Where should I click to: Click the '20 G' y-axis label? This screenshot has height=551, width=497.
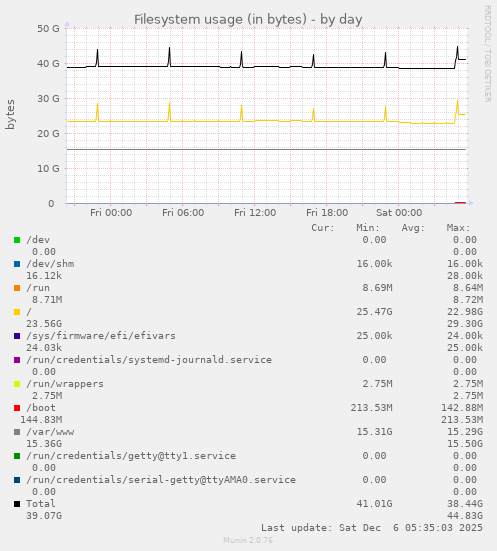49,134
